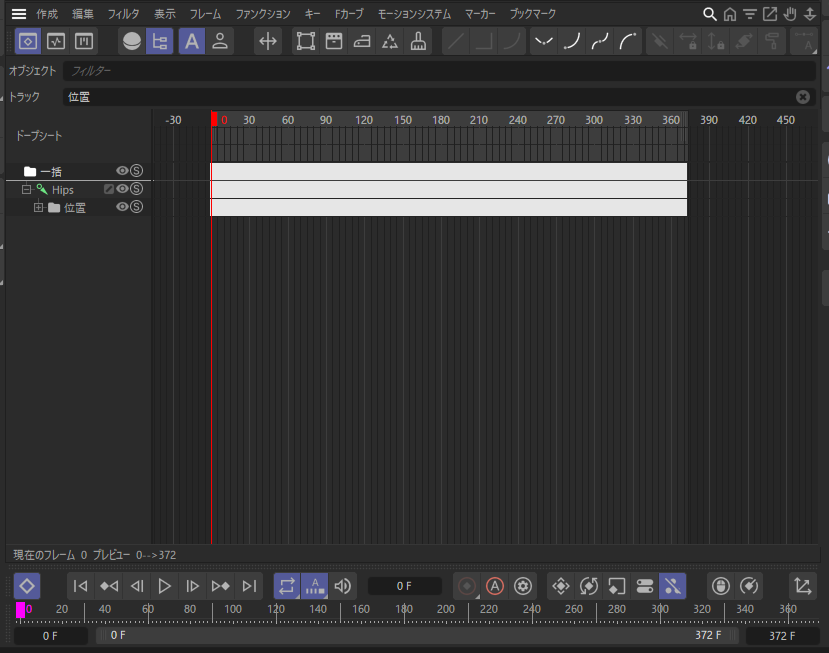Select the four-way move arrows tool
This screenshot has height=653, width=829.
268,41
